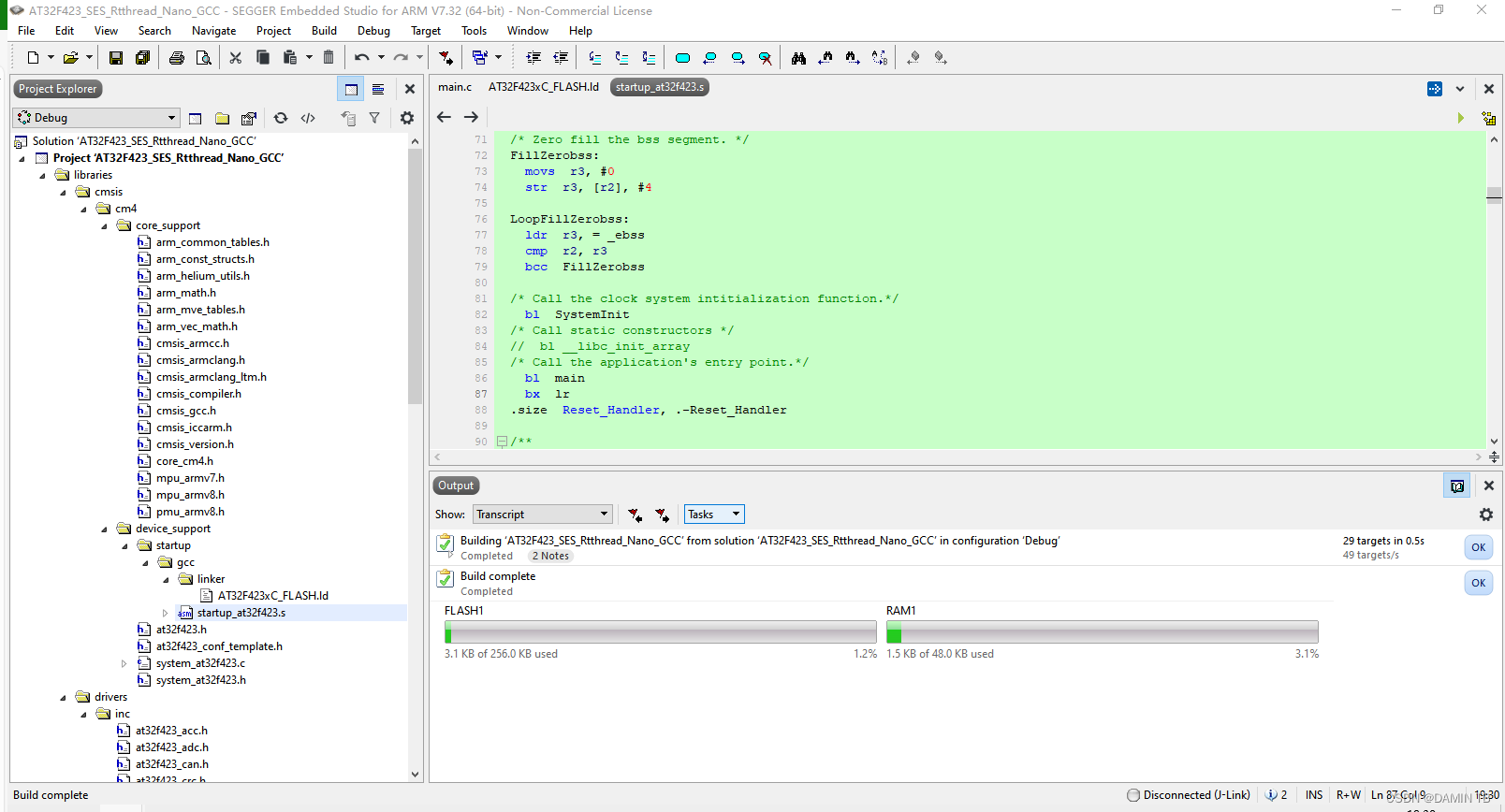Click the 2 Notes link
This screenshot has width=1505, height=812.
pyautogui.click(x=550, y=556)
